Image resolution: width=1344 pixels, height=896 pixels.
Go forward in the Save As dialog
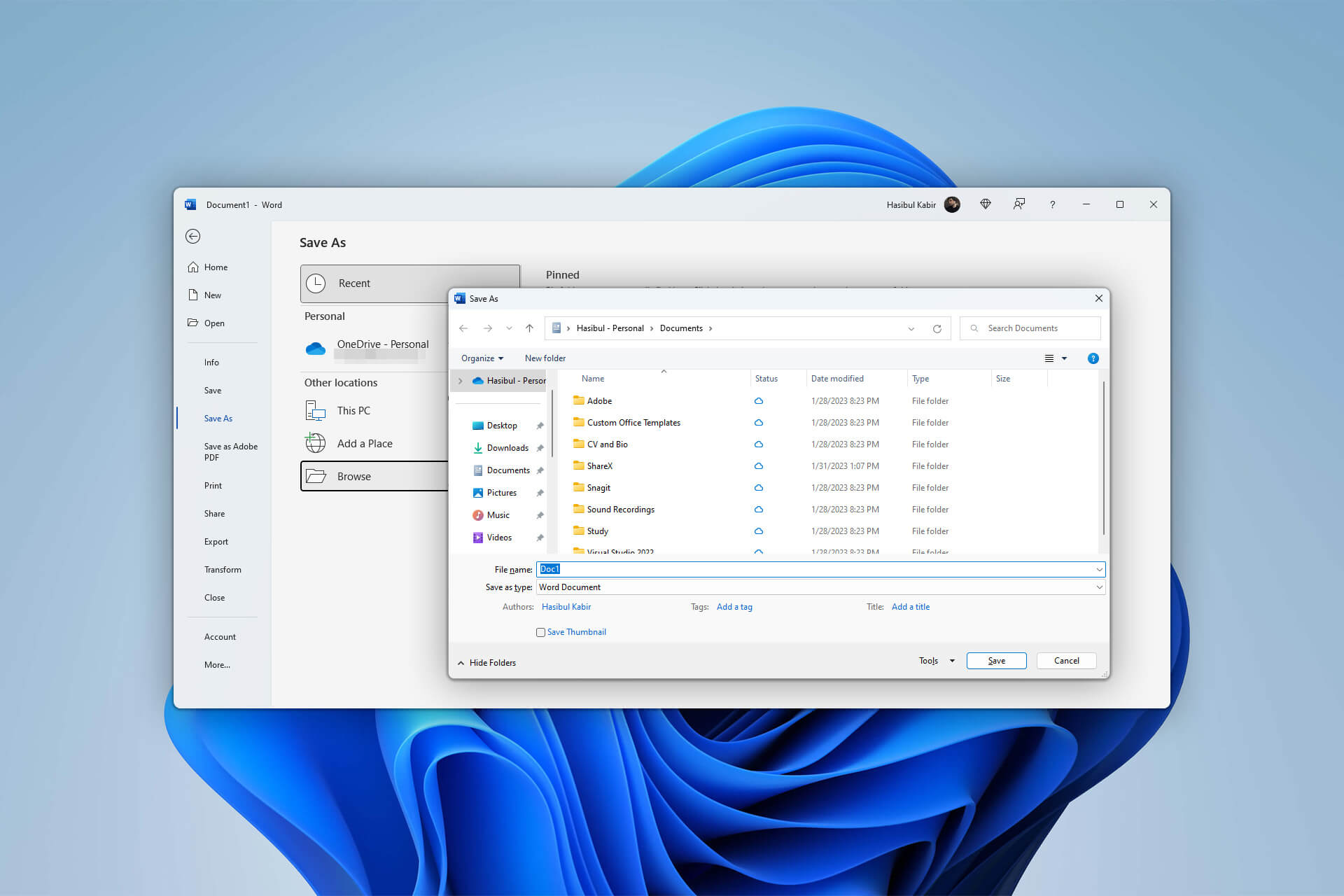(488, 328)
